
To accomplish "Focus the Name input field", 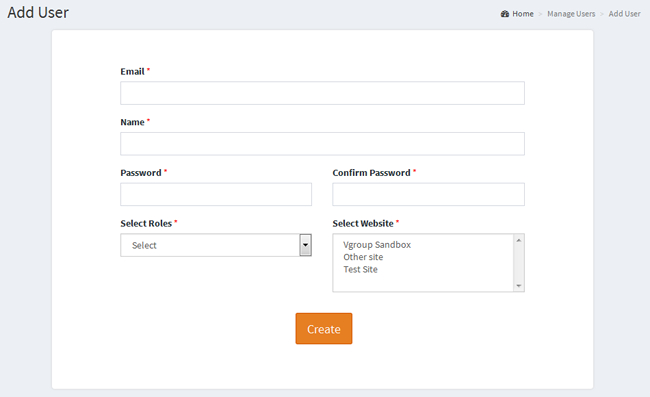I will tap(322, 144).
